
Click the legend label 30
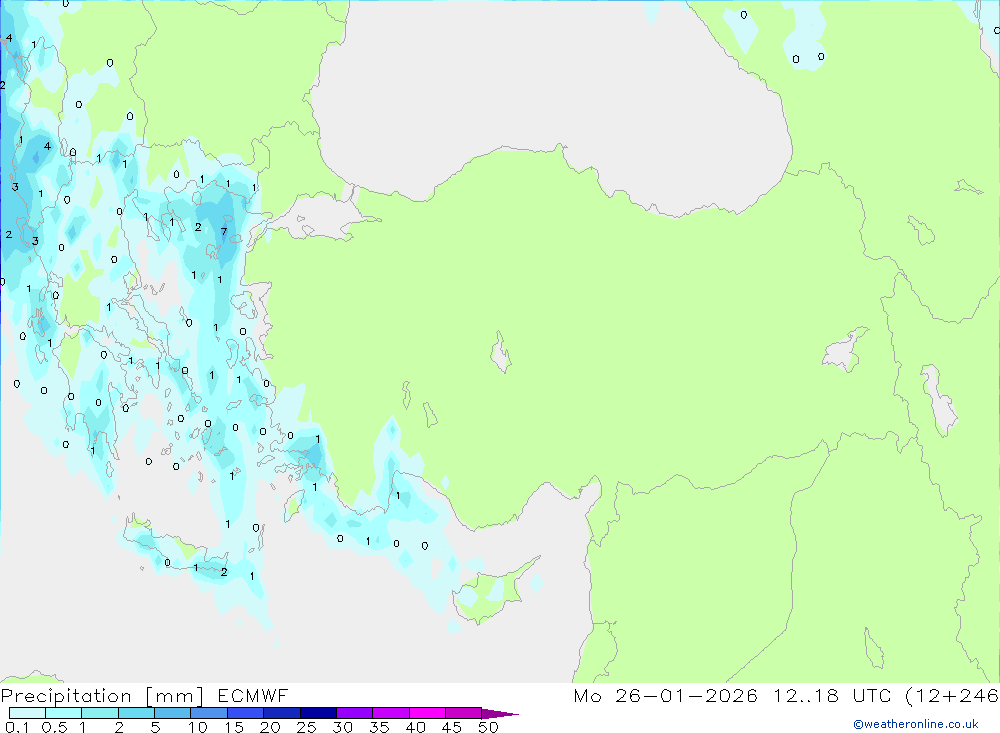pyautogui.click(x=342, y=727)
